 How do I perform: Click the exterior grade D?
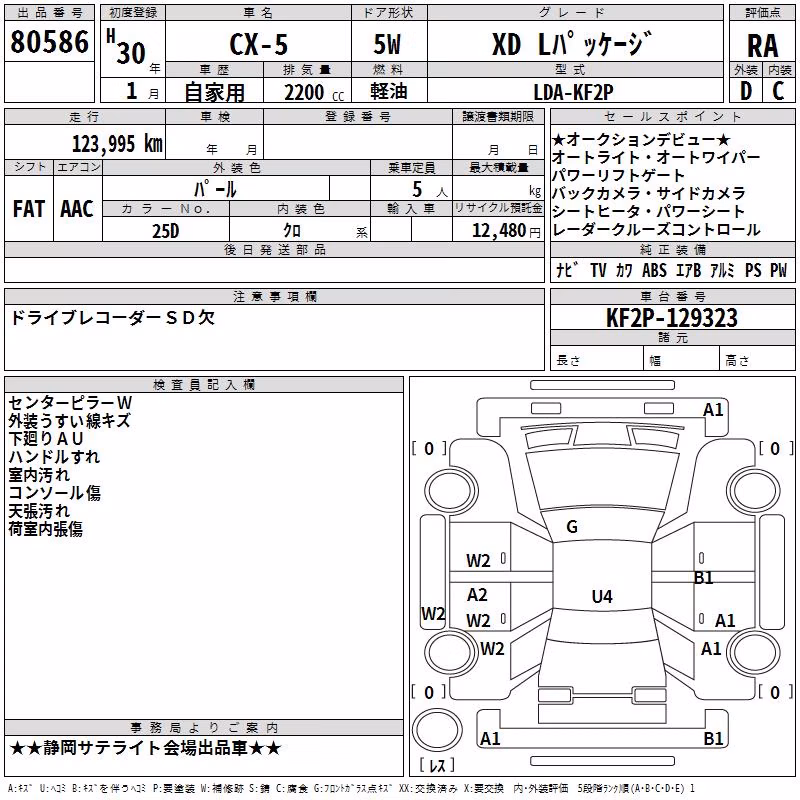746,91
